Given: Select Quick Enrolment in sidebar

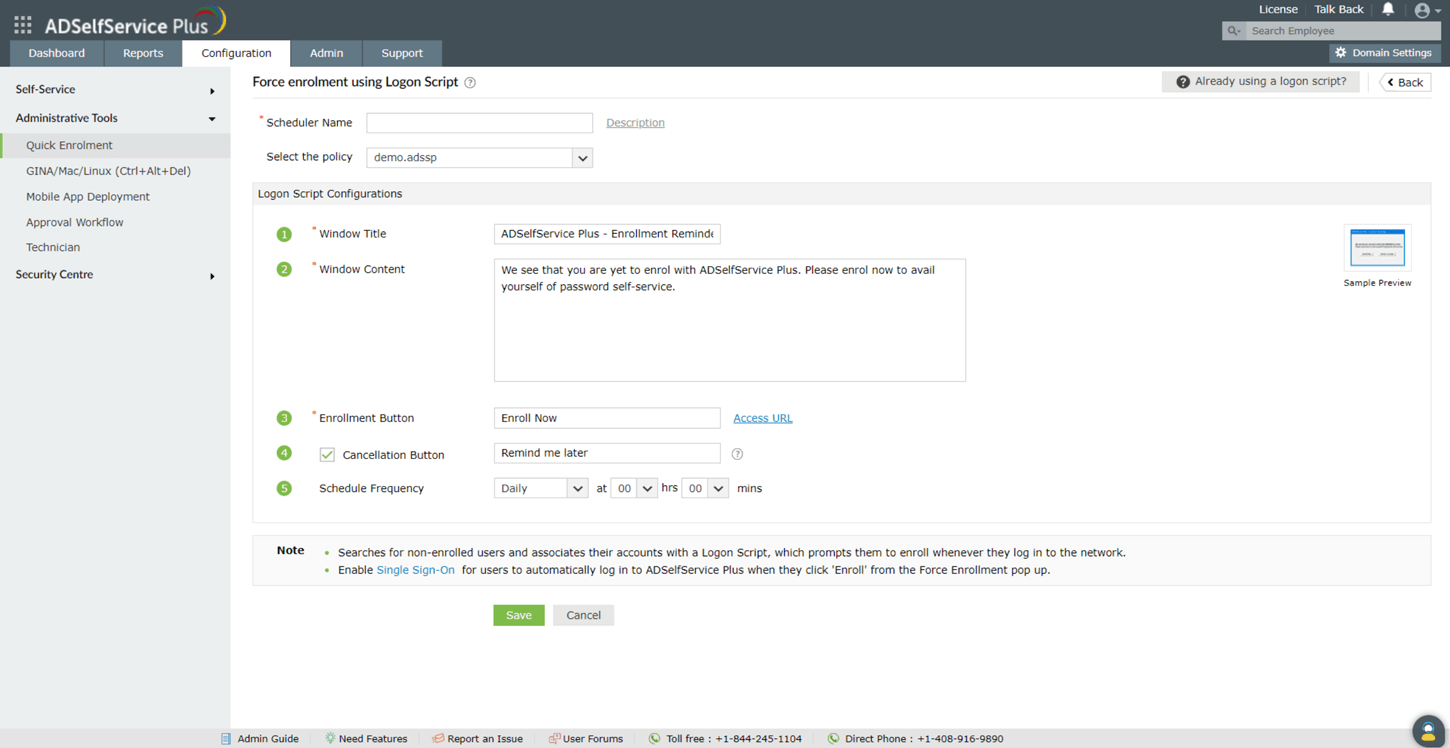Looking at the screenshot, I should click(115, 146).
